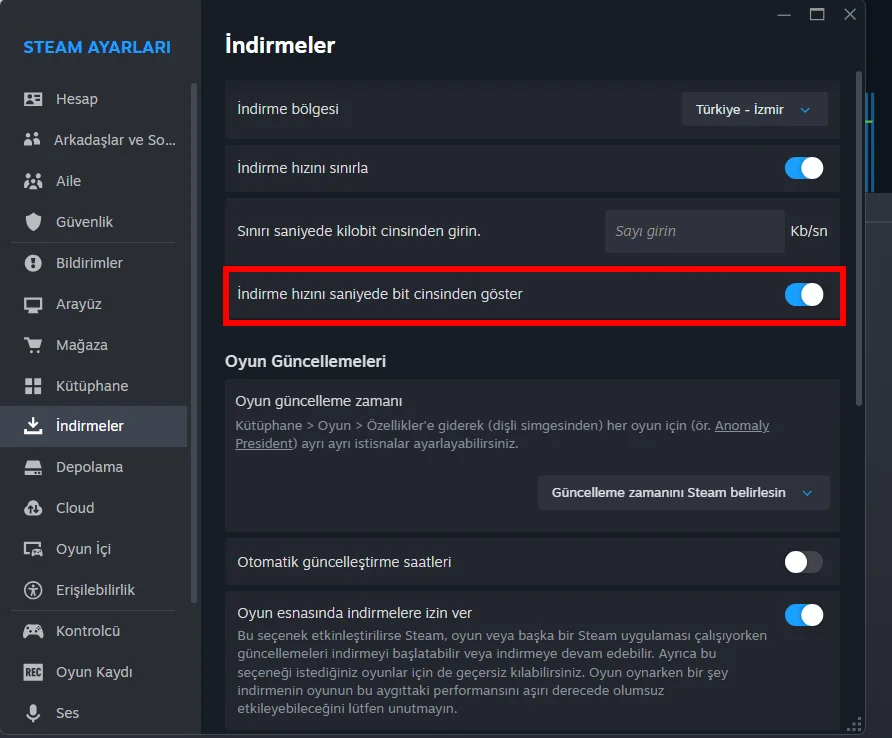
Task: Click the sidebar vertical scrollbar
Action: pyautogui.click(x=193, y=343)
